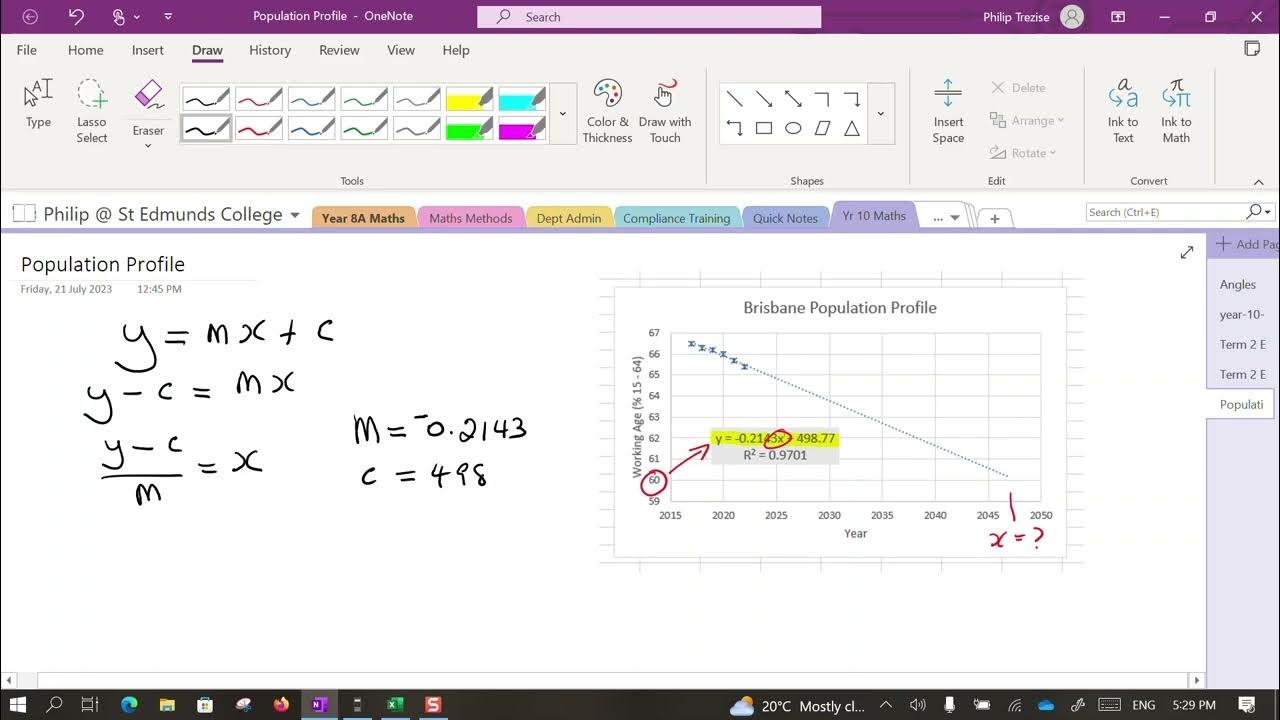Screen dimensions: 1280x720
Task: Click the Population Profile page title
Action: tap(103, 265)
